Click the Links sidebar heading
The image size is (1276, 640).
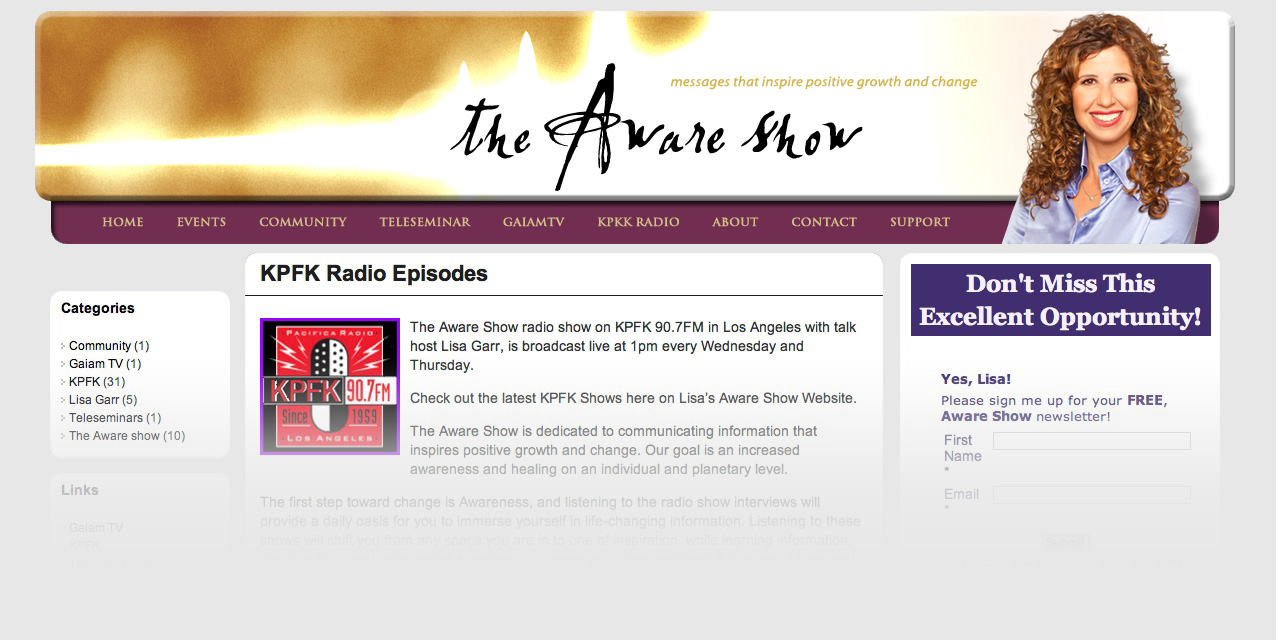point(80,490)
